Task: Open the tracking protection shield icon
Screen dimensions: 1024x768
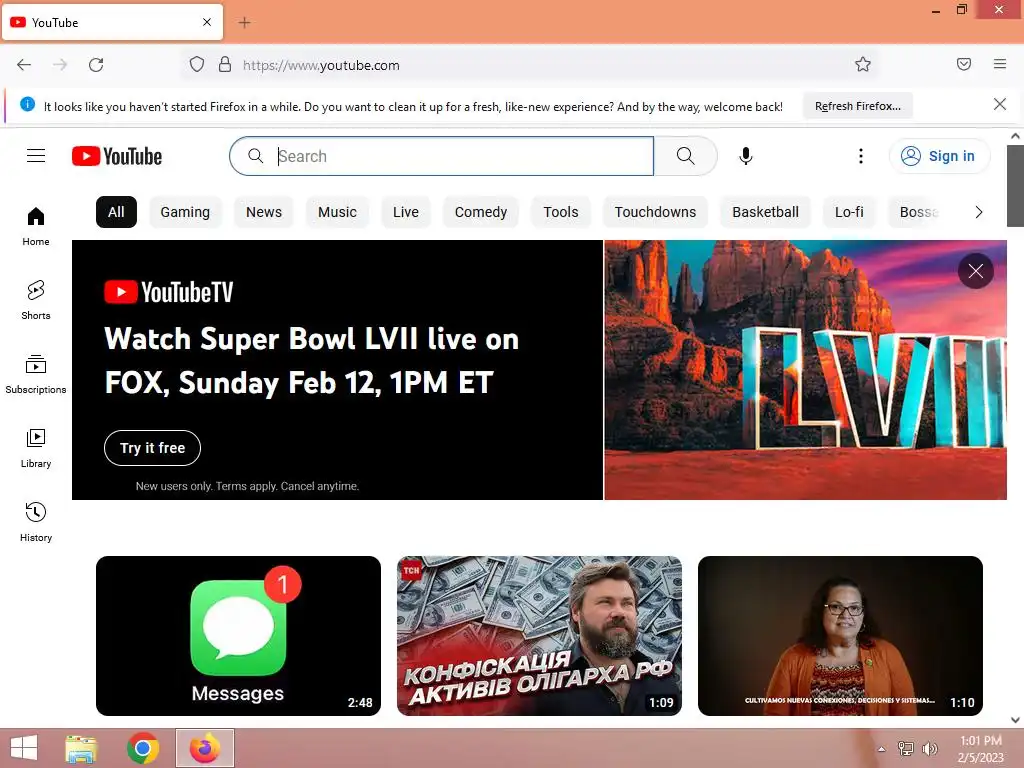Action: click(197, 65)
